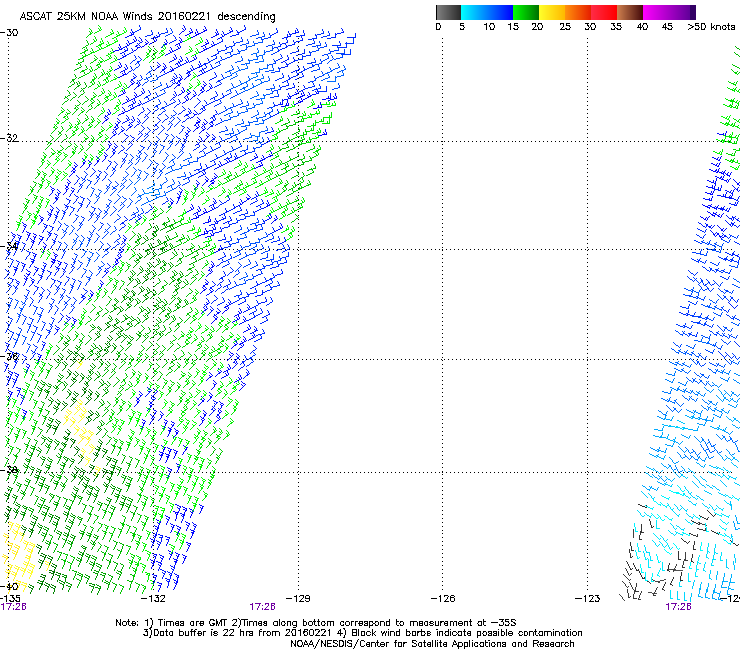740x650 pixels.
Task: Click the purple '17:26' time near -129
Action: coord(262,607)
